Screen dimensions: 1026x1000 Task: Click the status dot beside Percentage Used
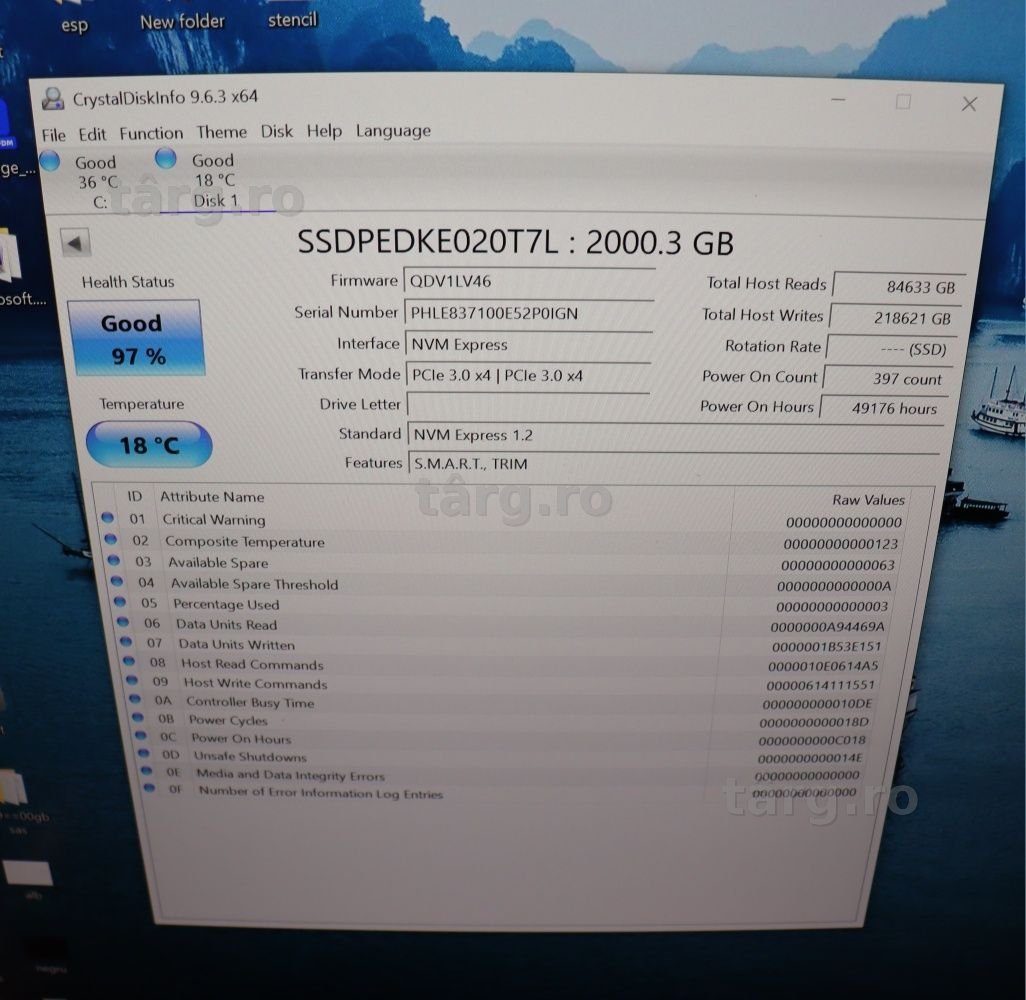[x=120, y=601]
